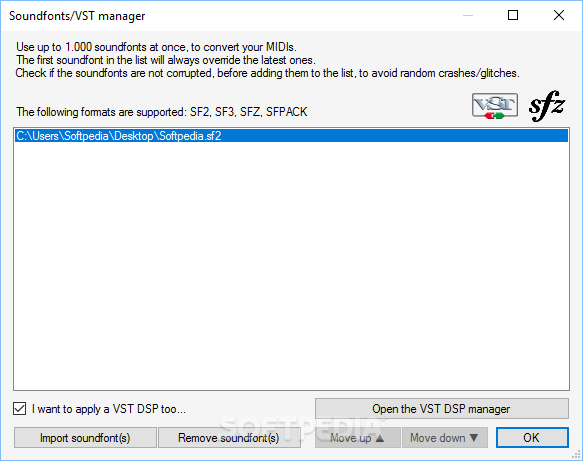Open the VST DSP manager
The width and height of the screenshot is (583, 461).
(442, 409)
